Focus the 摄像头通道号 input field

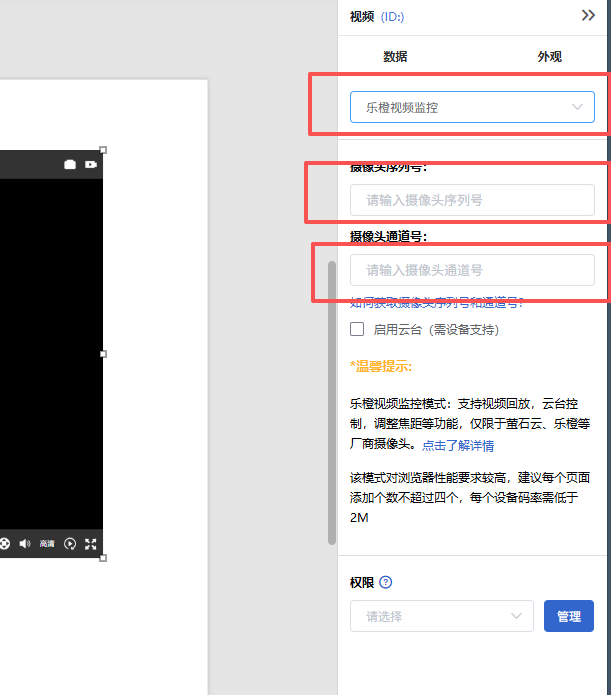tap(472, 270)
